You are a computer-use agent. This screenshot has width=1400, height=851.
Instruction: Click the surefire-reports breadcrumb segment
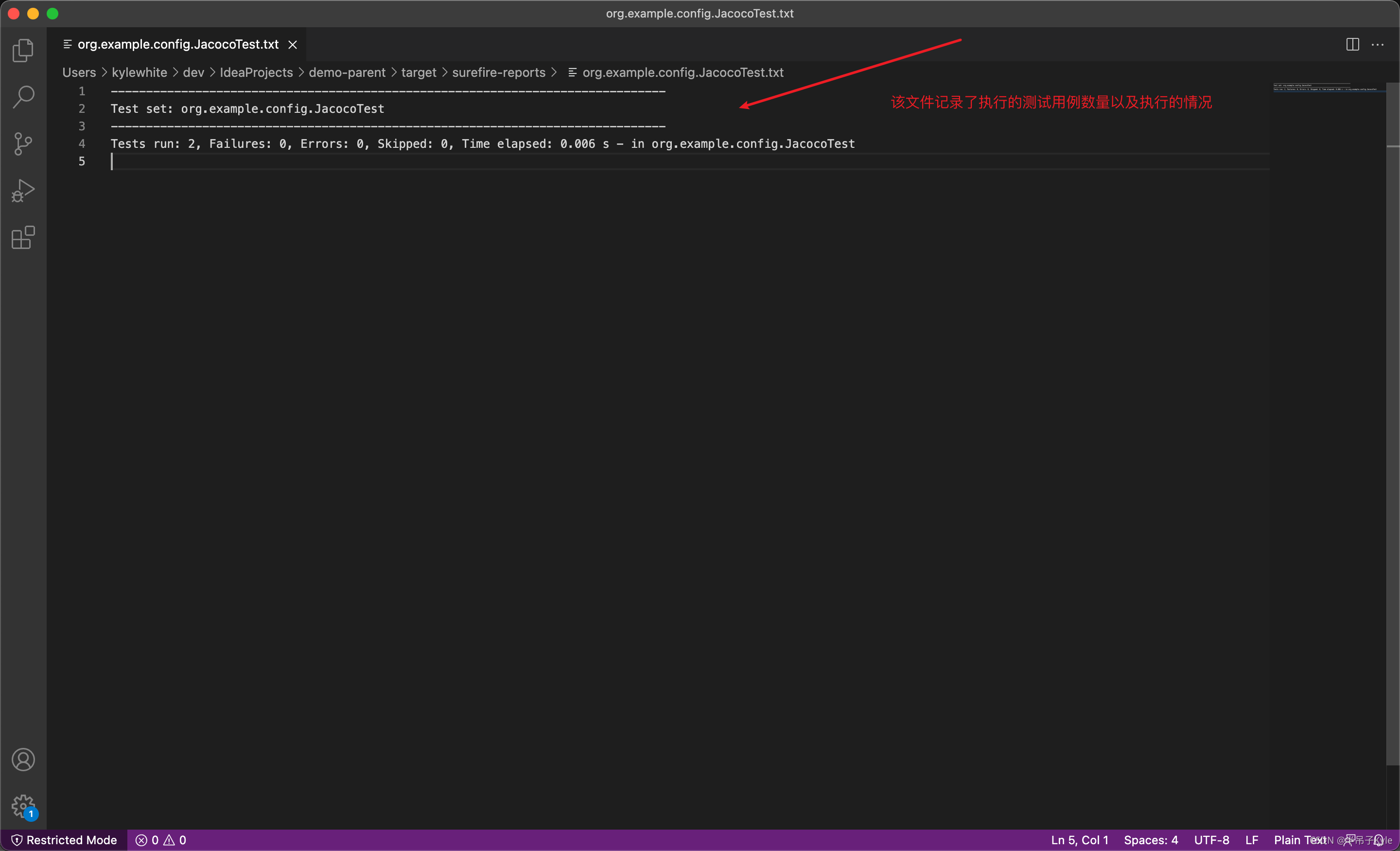tap(499, 72)
